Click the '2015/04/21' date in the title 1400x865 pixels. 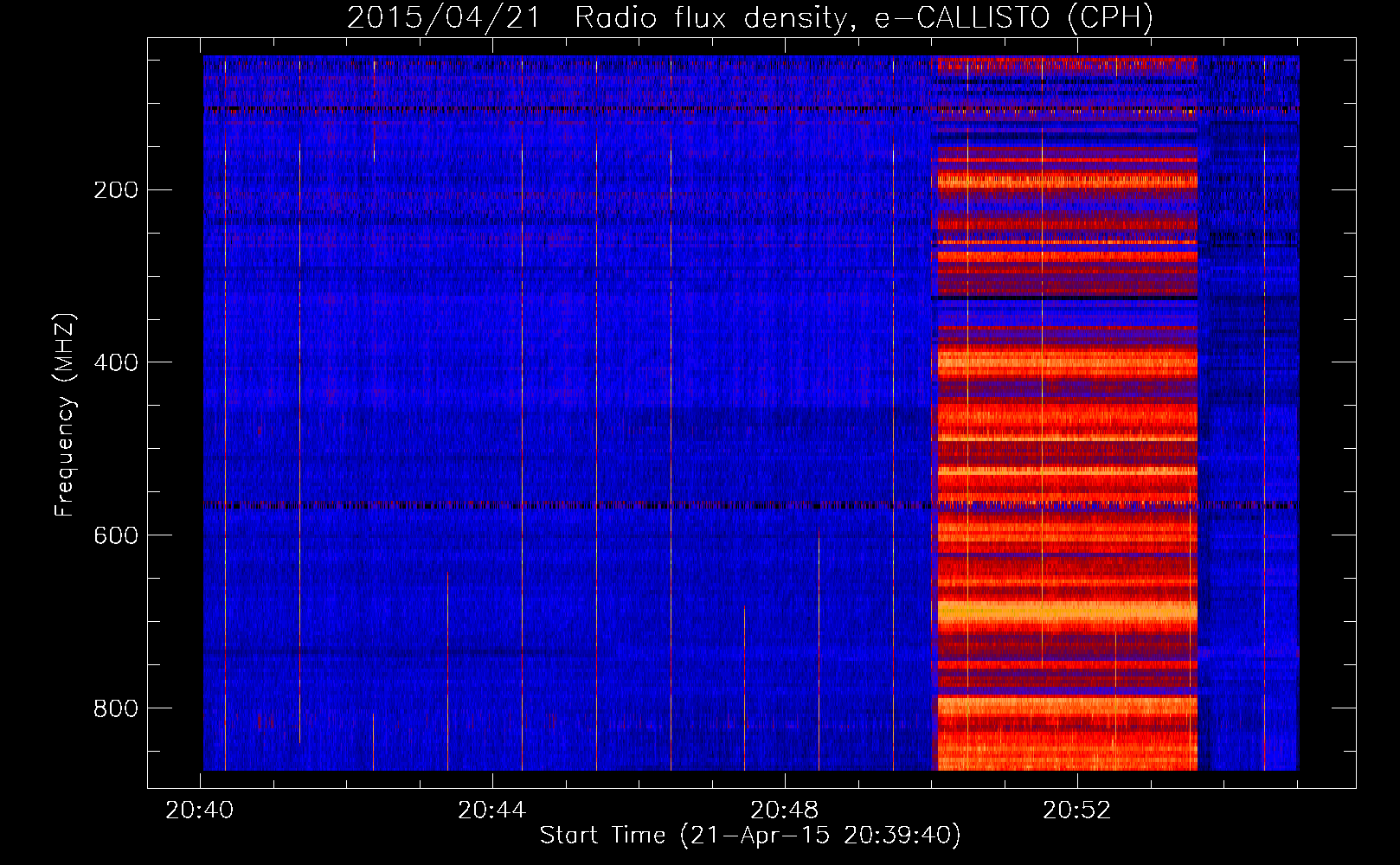(444, 17)
